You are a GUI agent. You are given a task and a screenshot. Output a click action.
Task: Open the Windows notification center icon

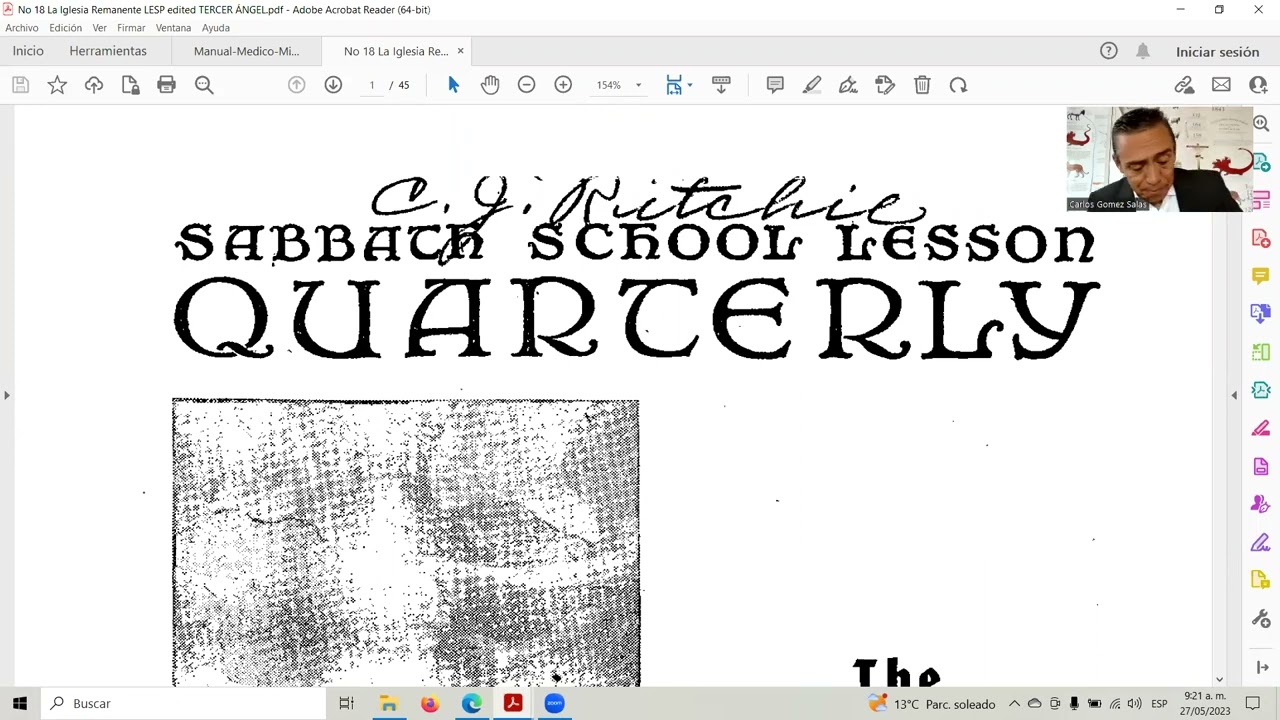point(1253,703)
